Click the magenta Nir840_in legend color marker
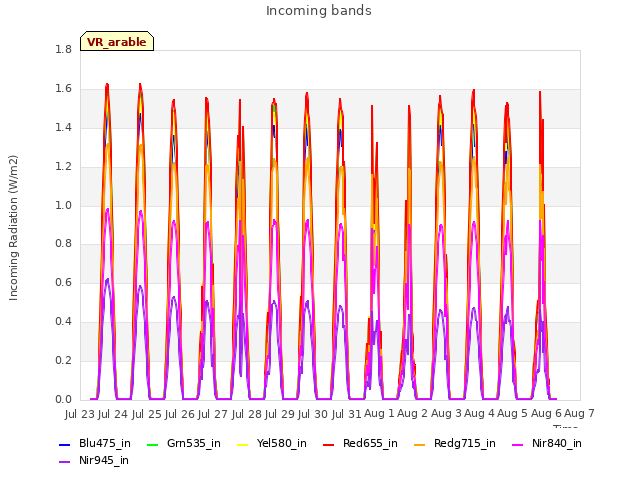Viewport: 640px width, 480px height. point(518,444)
